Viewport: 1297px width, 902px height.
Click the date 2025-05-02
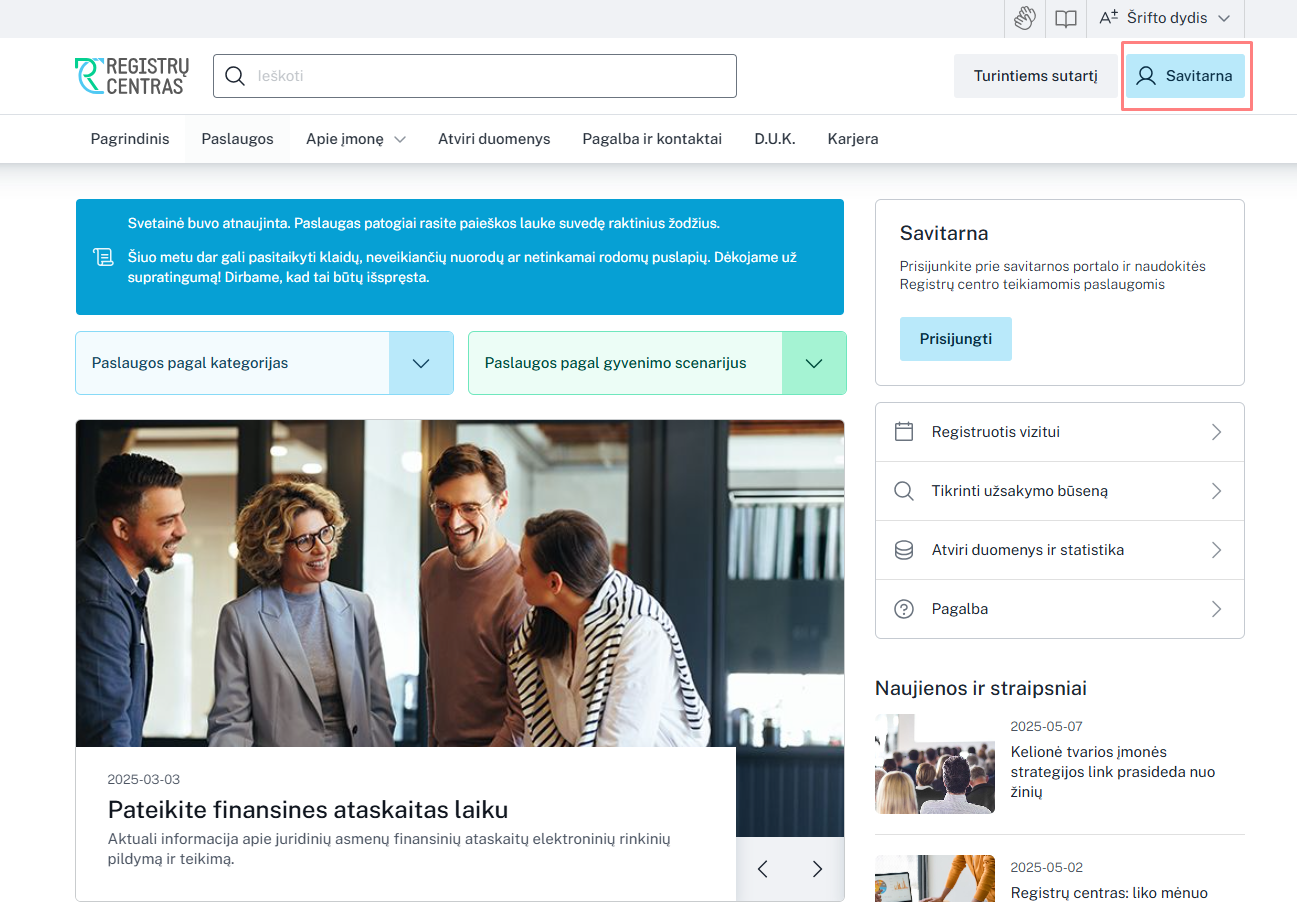[1047, 868]
